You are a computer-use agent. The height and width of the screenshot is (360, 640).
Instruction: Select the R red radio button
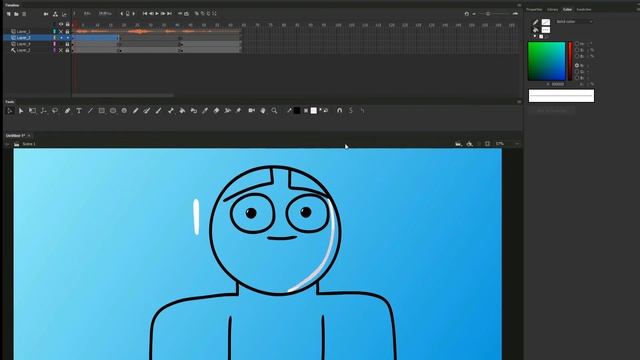point(577,65)
